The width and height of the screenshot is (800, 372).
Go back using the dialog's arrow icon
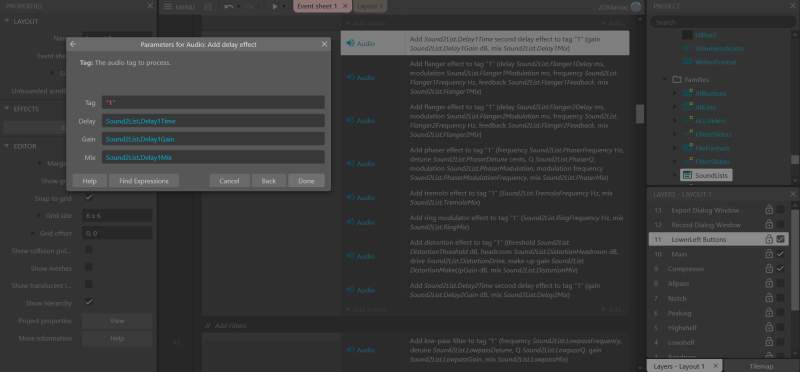[73, 44]
